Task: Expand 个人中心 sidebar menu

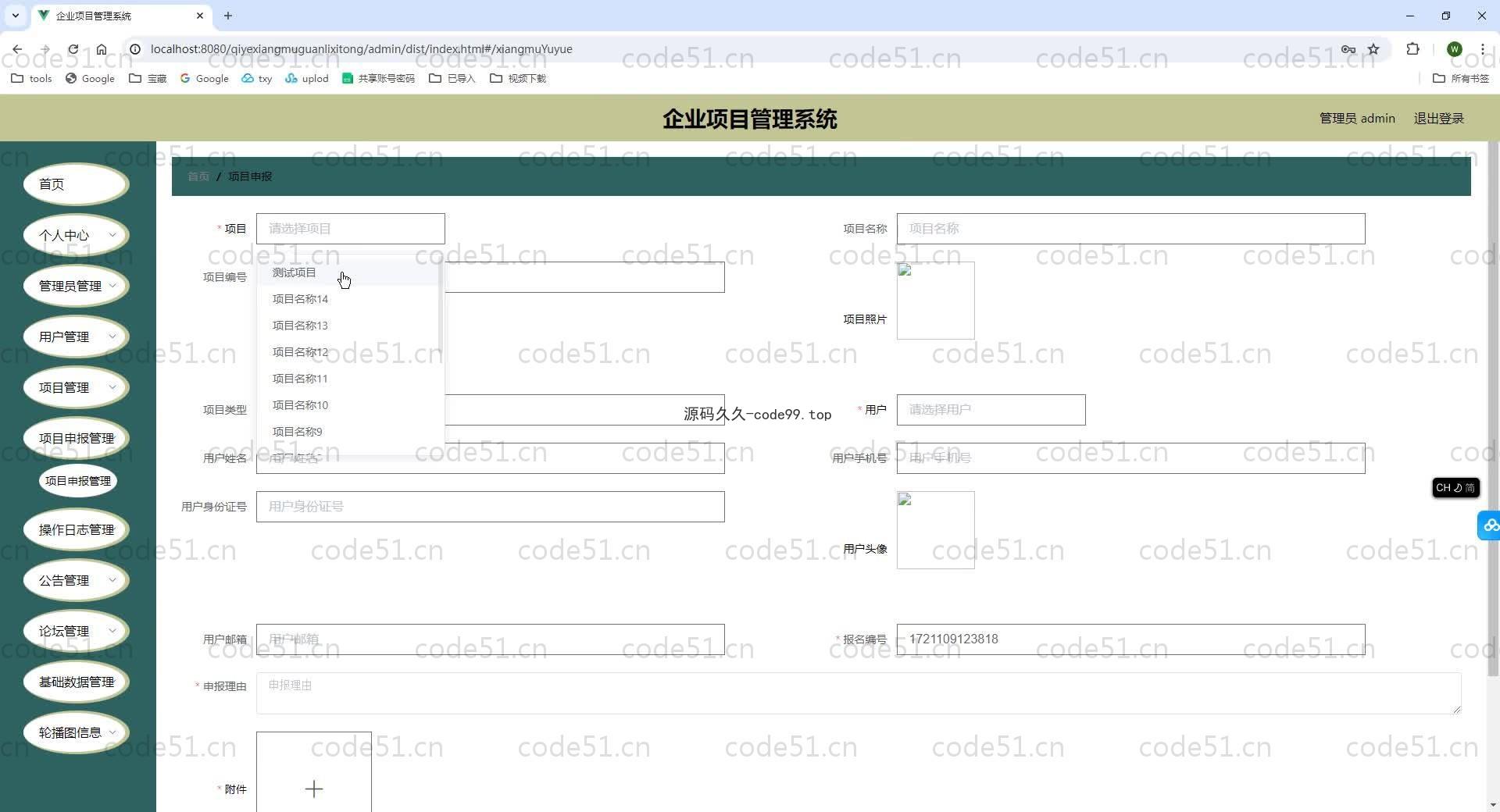Action: click(x=76, y=235)
